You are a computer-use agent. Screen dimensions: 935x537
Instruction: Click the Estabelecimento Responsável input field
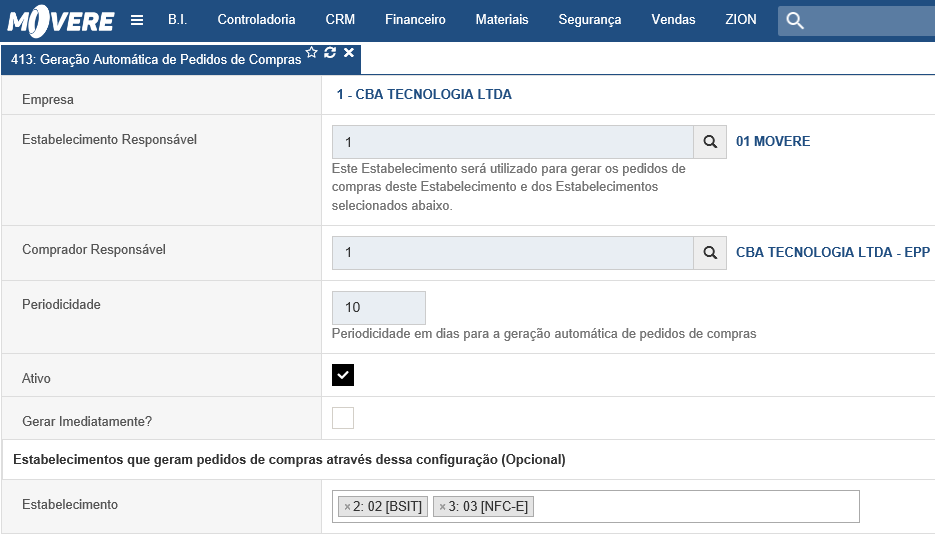[513, 142]
